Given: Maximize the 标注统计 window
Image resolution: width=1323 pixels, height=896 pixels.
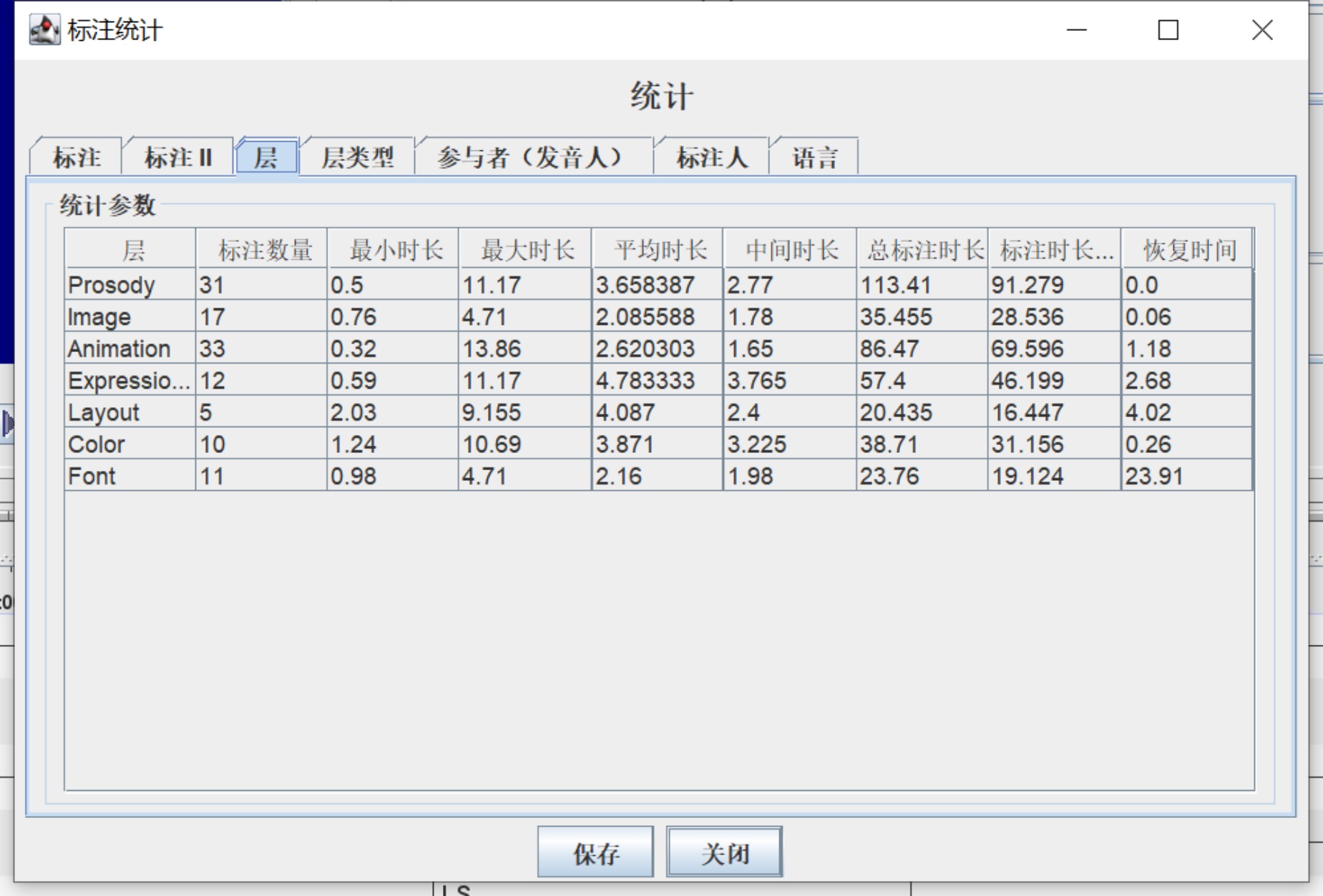Looking at the screenshot, I should point(1168,30).
